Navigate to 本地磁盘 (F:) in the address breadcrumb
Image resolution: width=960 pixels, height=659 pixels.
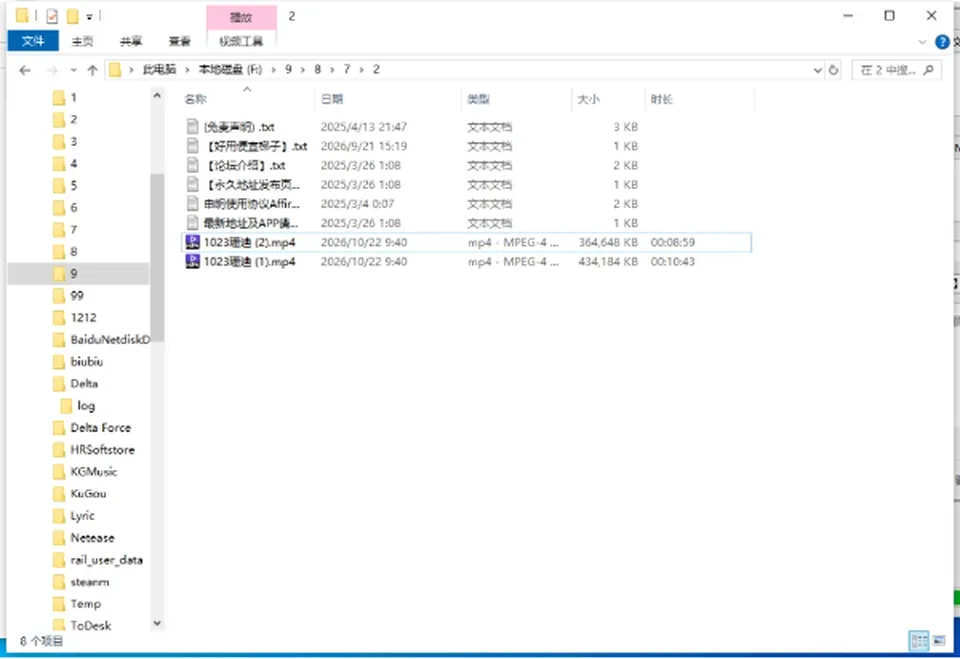[x=230, y=70]
